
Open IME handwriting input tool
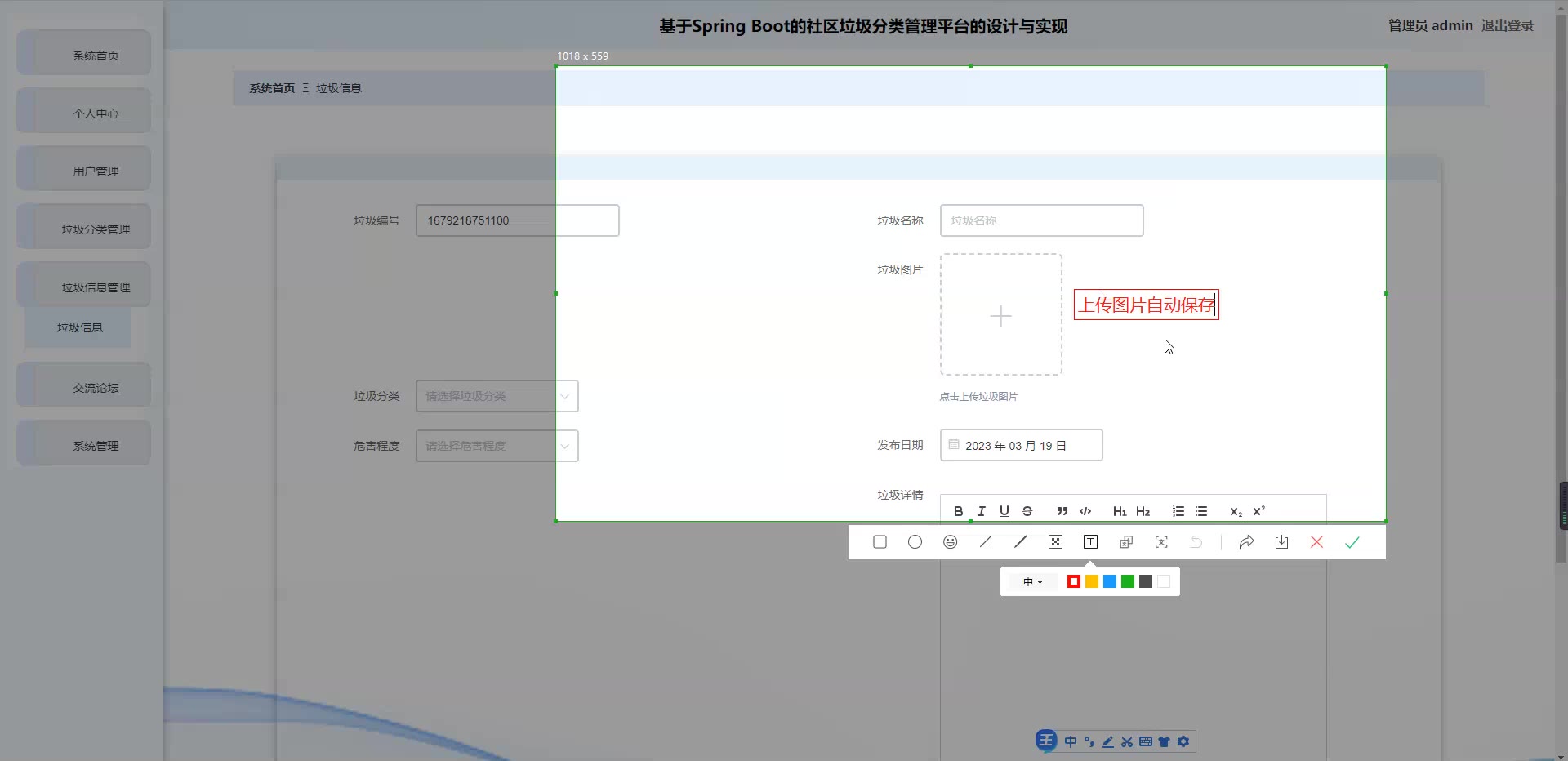(x=1108, y=741)
